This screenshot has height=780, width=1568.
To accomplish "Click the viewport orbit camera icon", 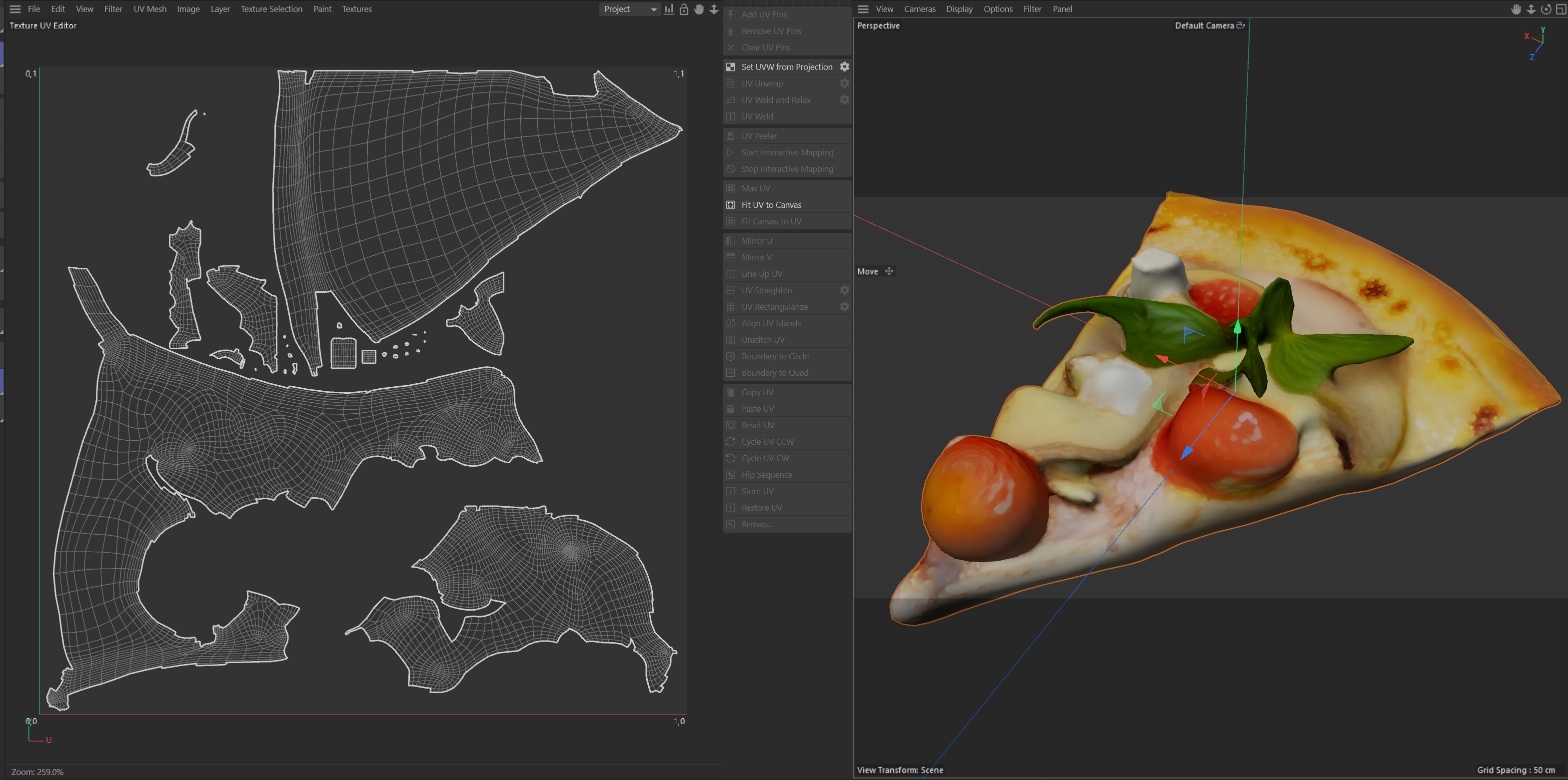I will point(1546,9).
